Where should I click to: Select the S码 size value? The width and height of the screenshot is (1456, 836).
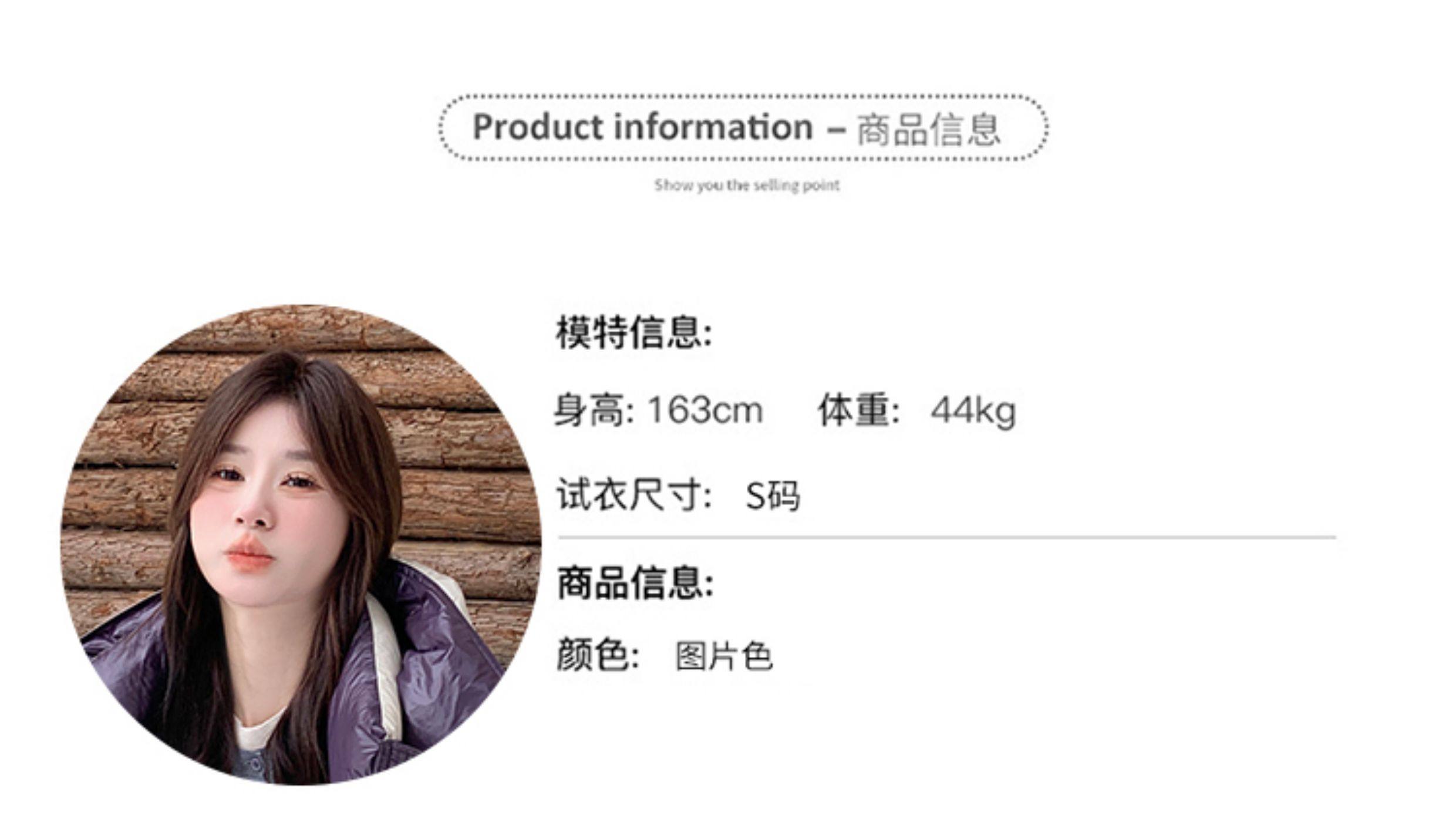click(x=772, y=496)
